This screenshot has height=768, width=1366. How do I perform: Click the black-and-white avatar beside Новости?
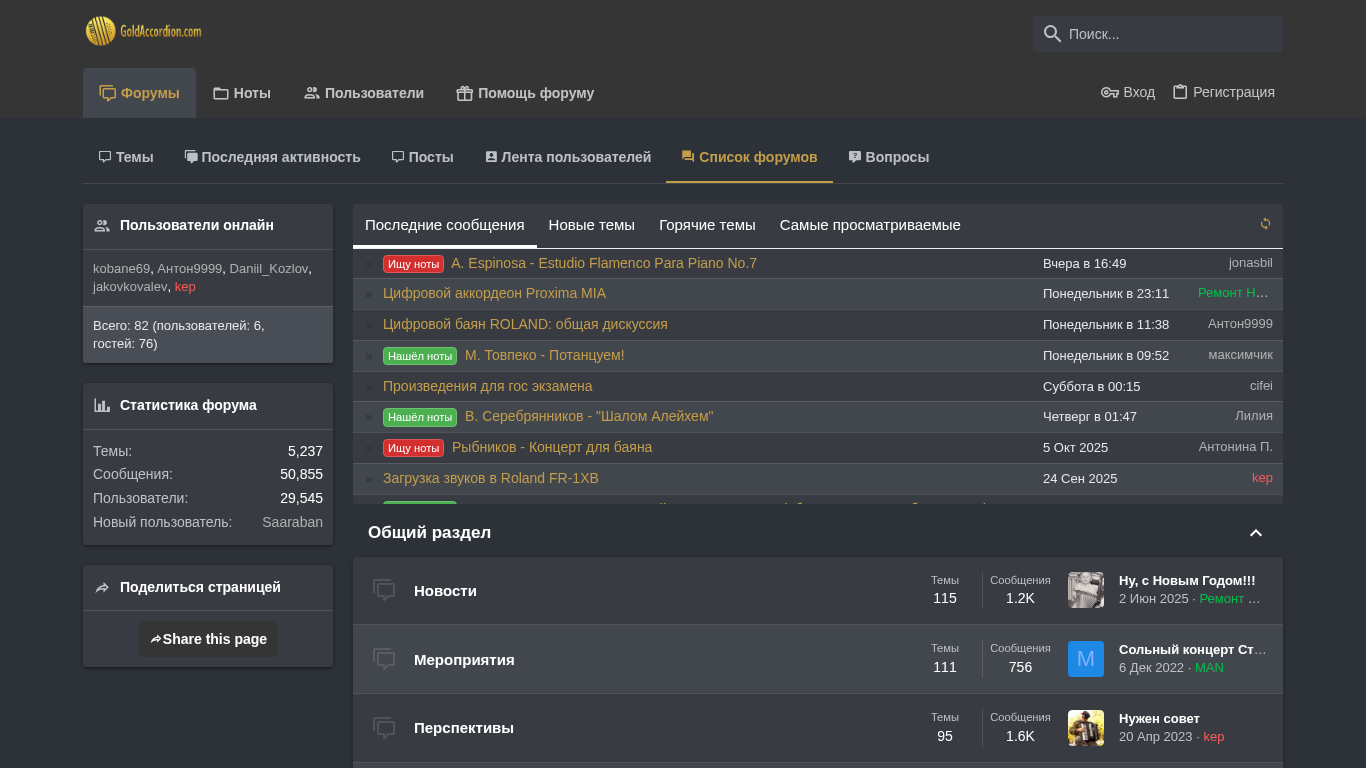[x=1085, y=590]
